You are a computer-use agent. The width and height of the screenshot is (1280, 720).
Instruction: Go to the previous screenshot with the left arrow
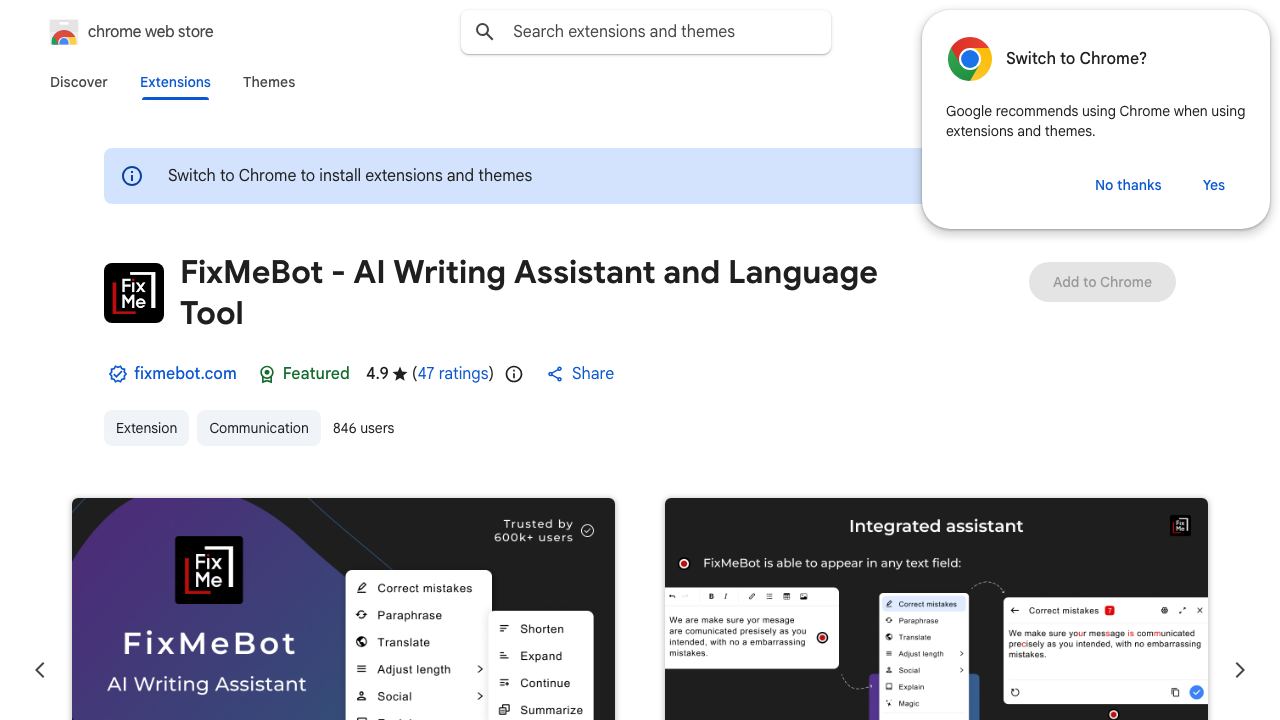click(40, 670)
